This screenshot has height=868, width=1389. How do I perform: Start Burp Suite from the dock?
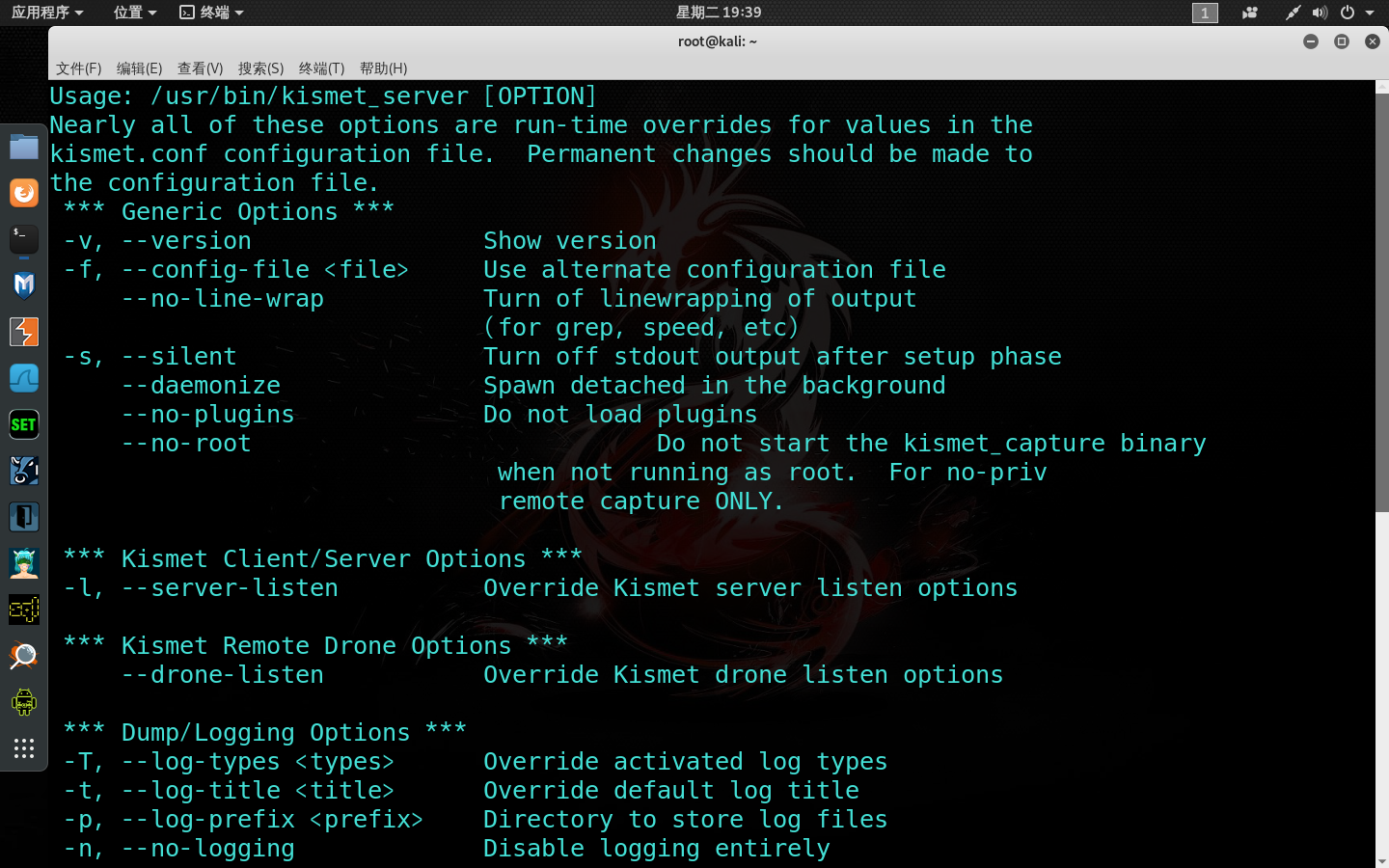tap(24, 332)
